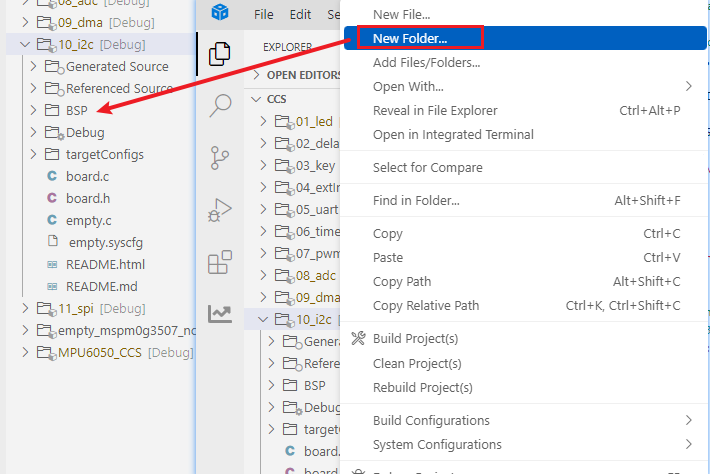Open the Search magnifier in activity bar
710x474 pixels.
click(x=219, y=105)
